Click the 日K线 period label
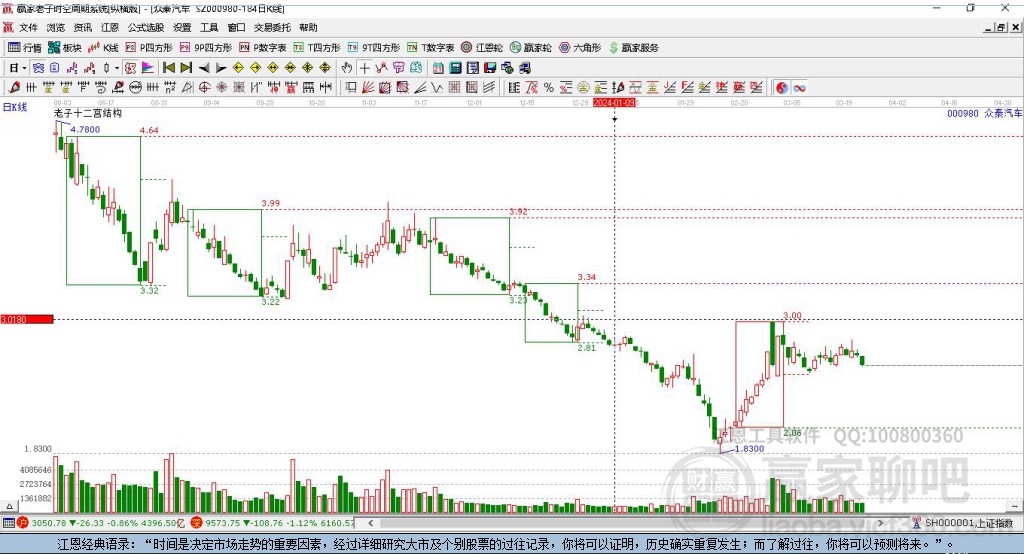The height and width of the screenshot is (554, 1024). 15,107
